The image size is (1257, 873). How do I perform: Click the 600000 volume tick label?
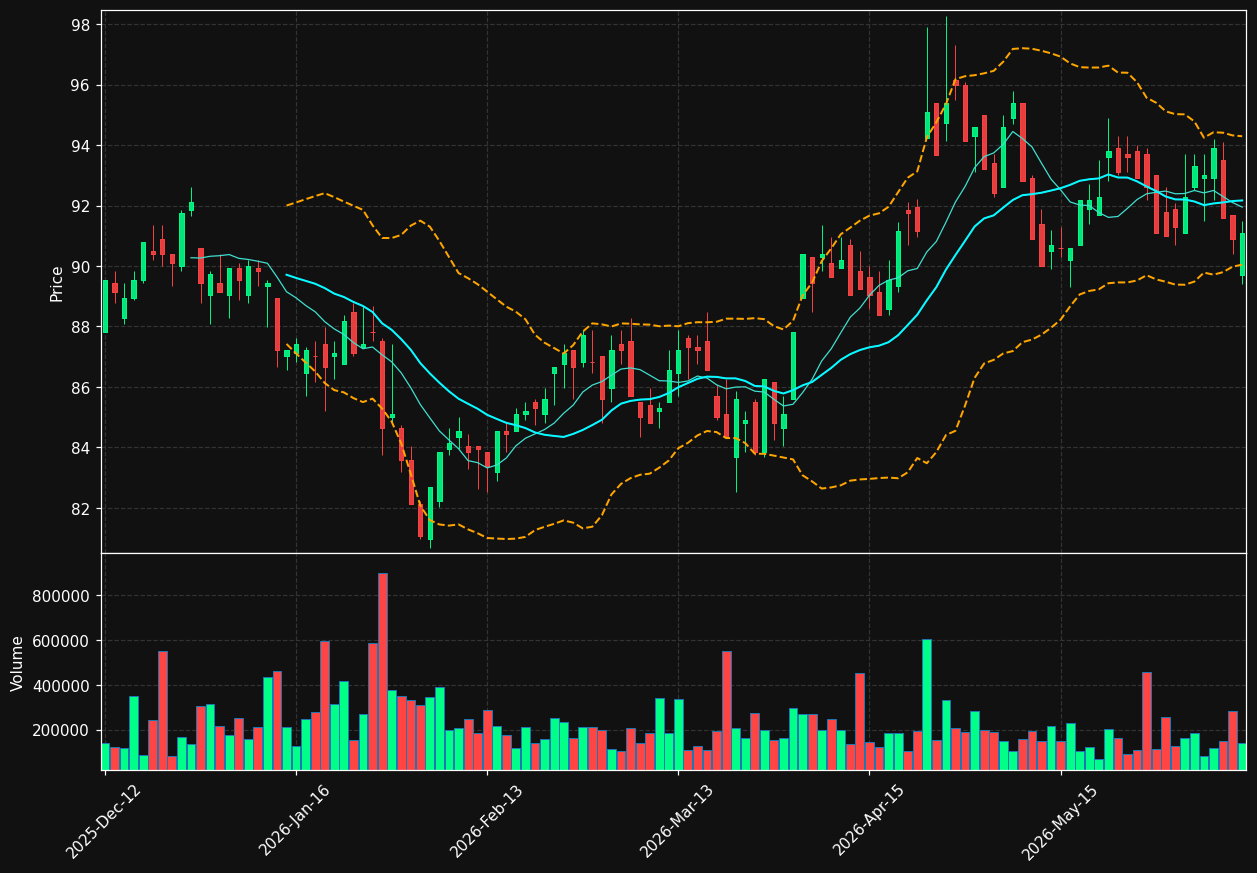63,641
